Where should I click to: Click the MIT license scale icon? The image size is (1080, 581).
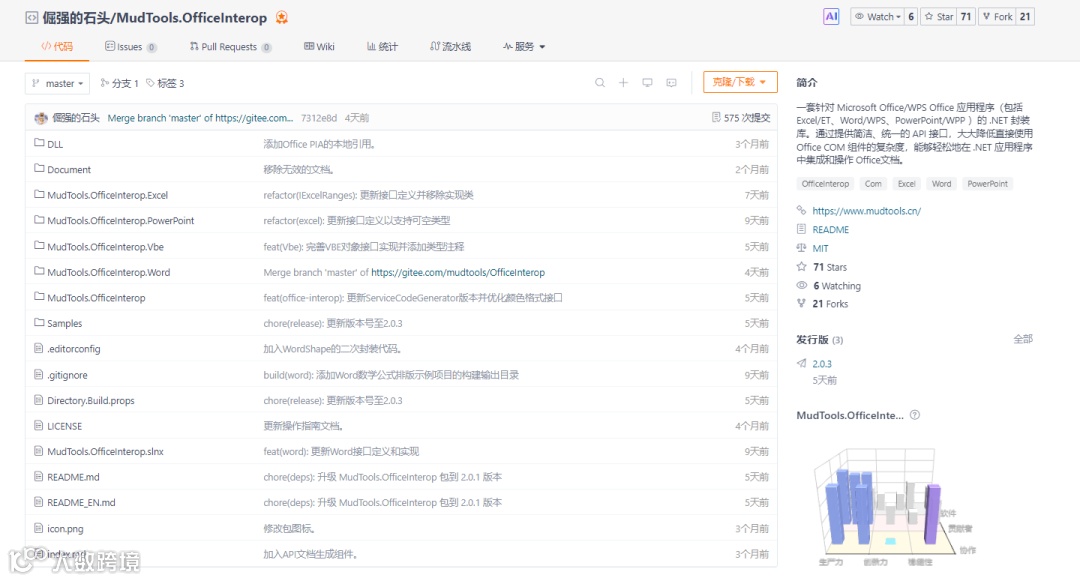tap(801, 248)
